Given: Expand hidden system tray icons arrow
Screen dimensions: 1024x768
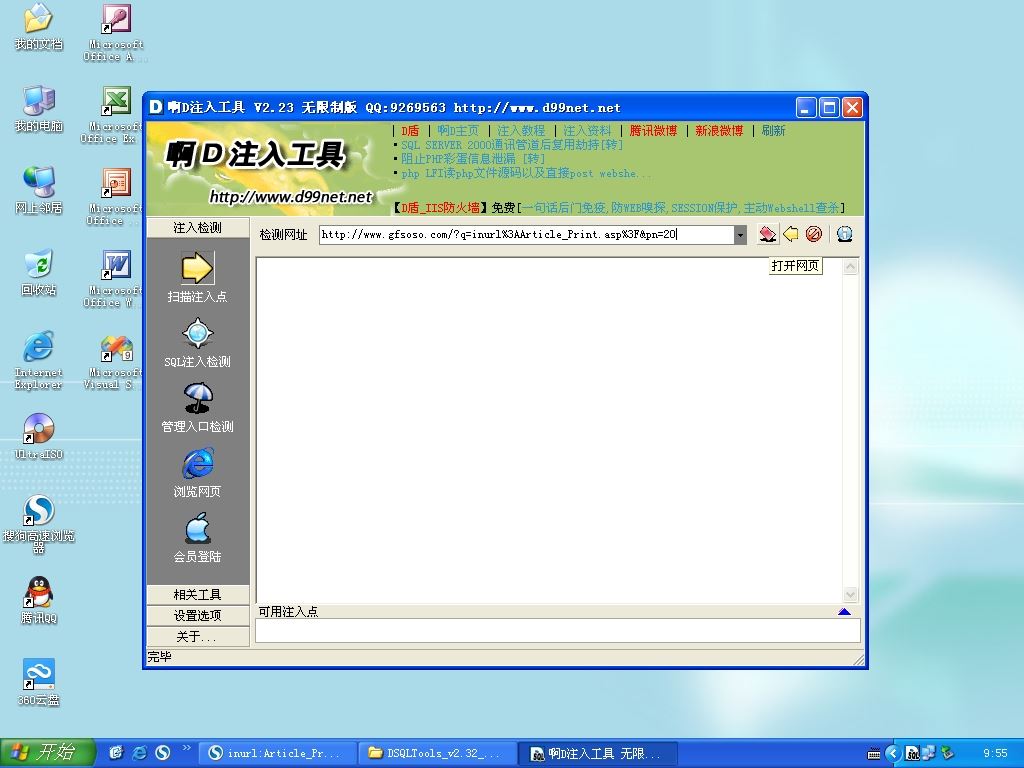Looking at the screenshot, I should pos(893,753).
